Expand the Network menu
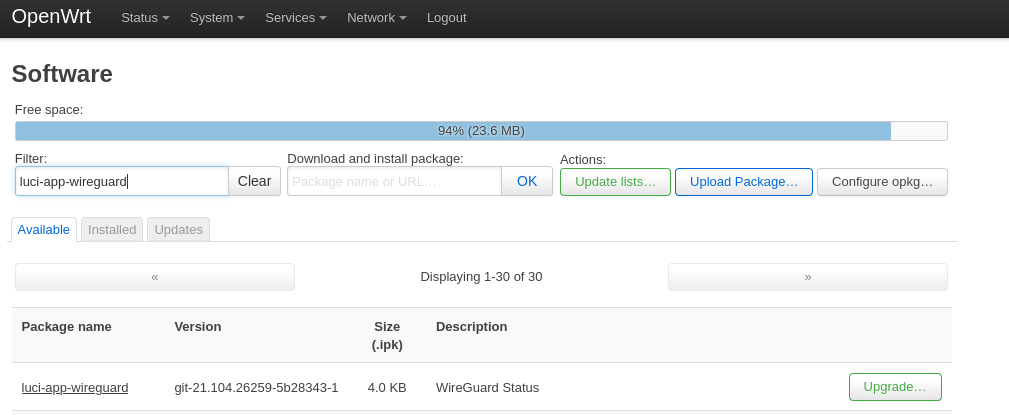Image resolution: width=1009 pixels, height=415 pixels. point(376,18)
